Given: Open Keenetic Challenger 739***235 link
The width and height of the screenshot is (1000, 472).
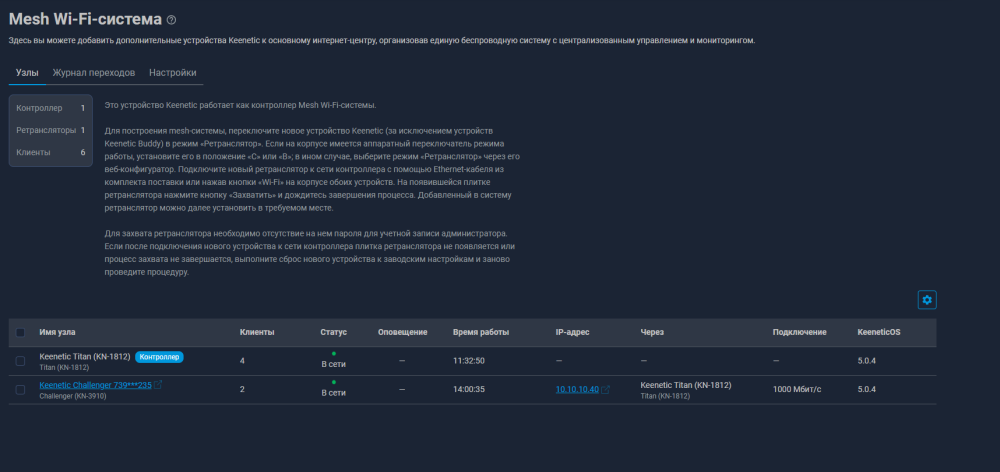Looking at the screenshot, I should point(95,385).
